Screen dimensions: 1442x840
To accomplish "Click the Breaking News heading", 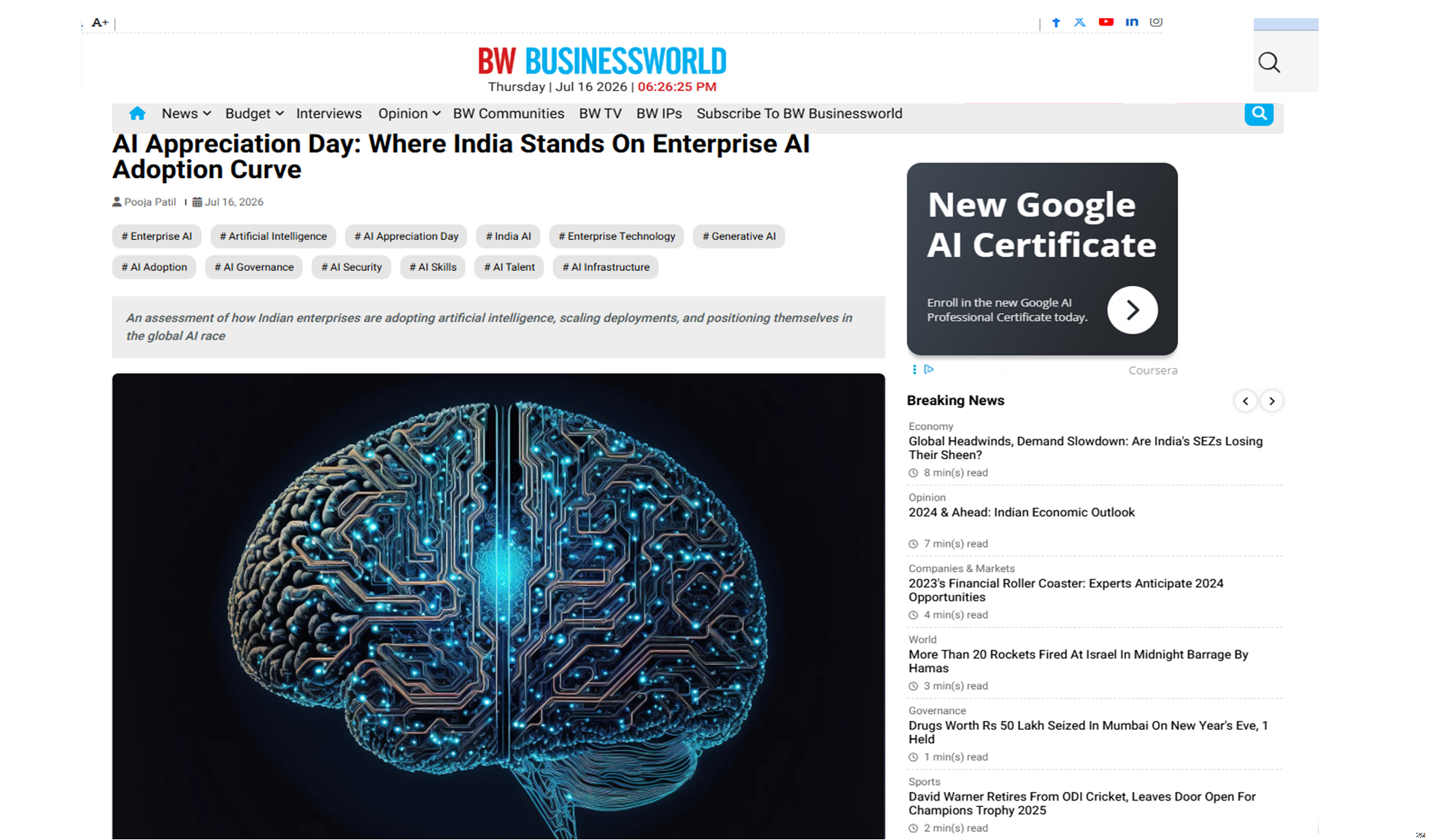I will pyautogui.click(x=956, y=401).
